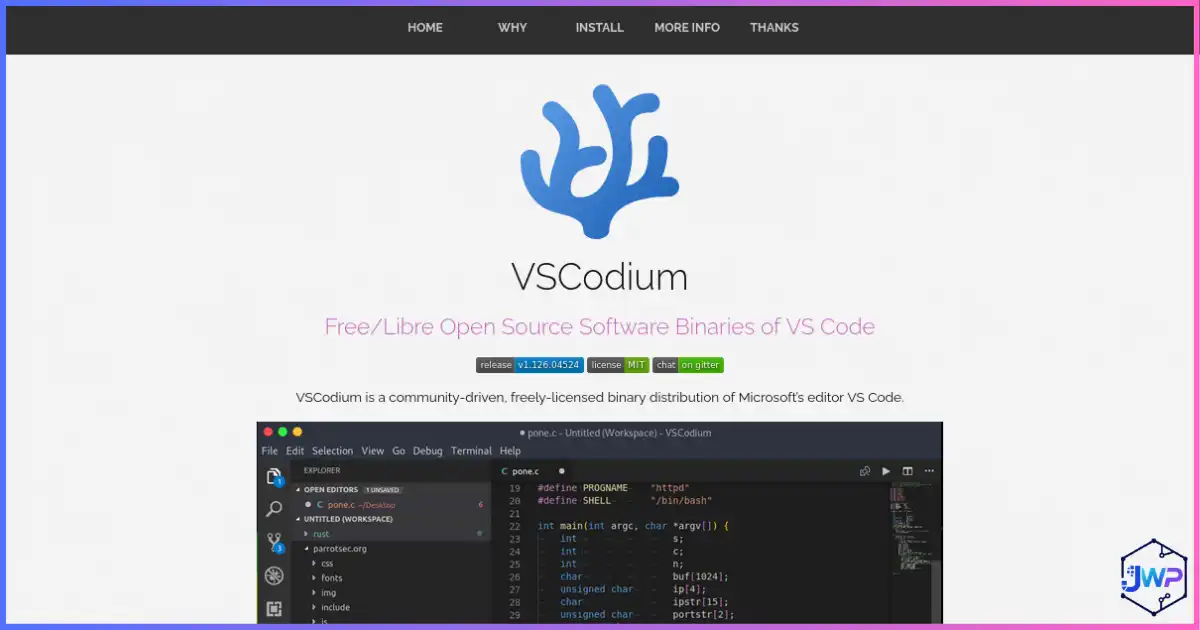The height and width of the screenshot is (630, 1200).
Task: Click the unsigned char ip[4]; line
Action: 632,589
